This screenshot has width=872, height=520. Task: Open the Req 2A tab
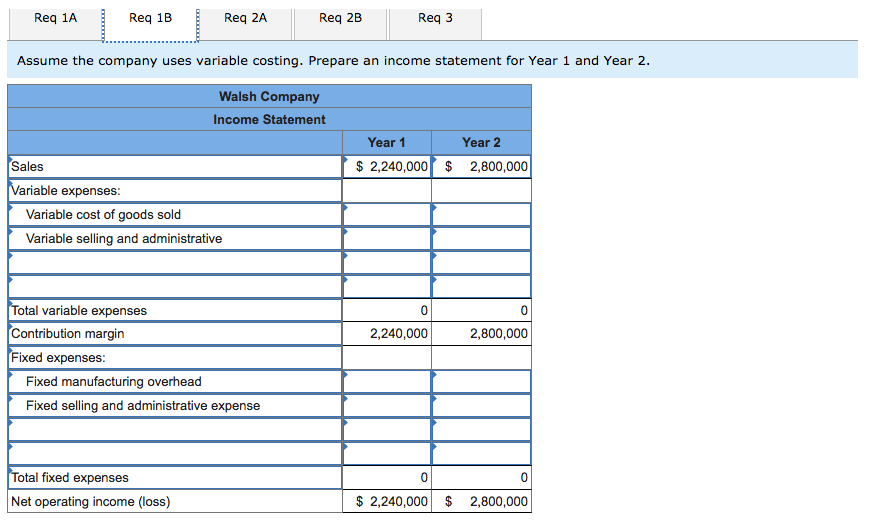(245, 23)
